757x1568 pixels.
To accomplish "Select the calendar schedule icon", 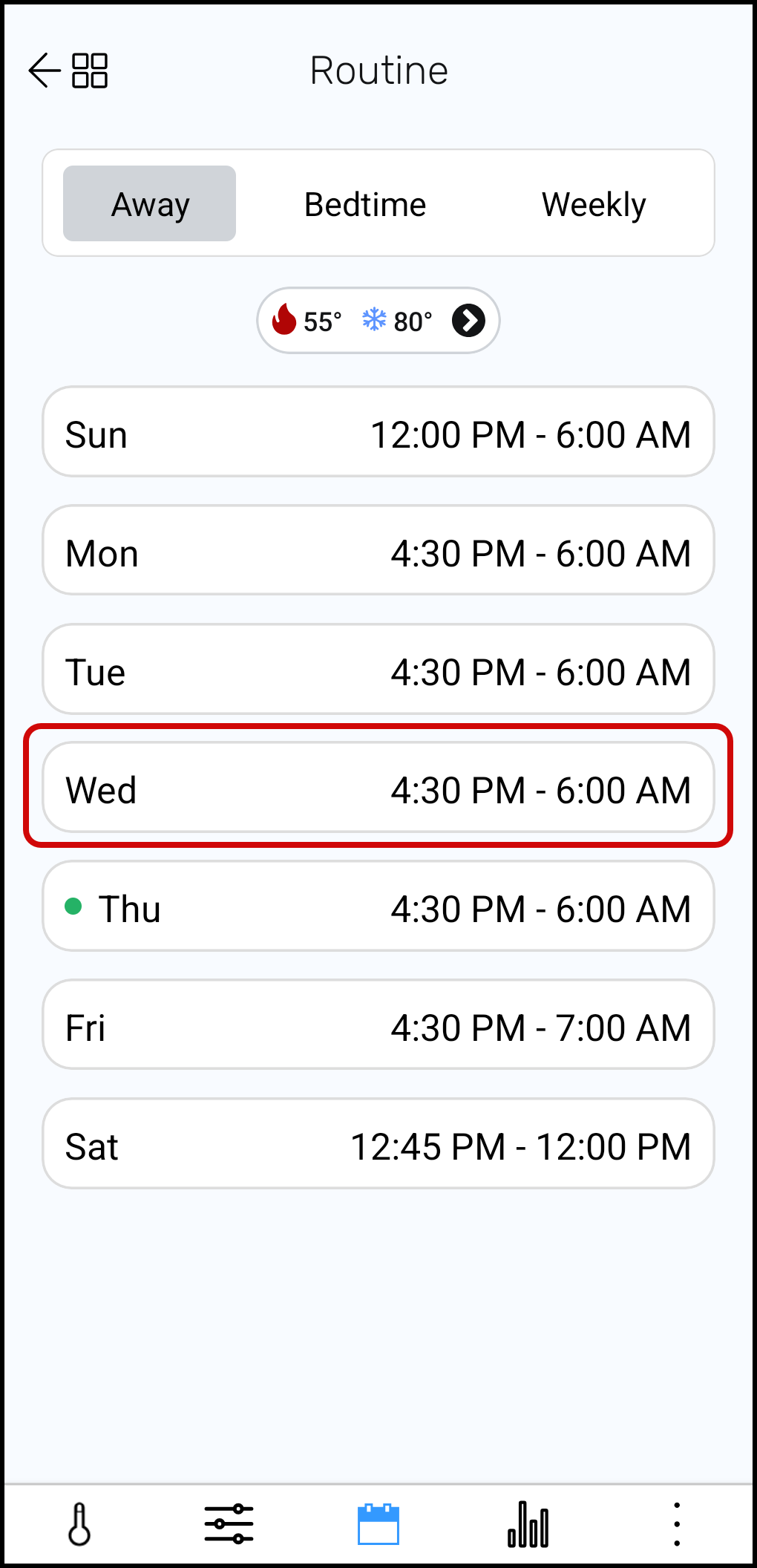I will [378, 1524].
